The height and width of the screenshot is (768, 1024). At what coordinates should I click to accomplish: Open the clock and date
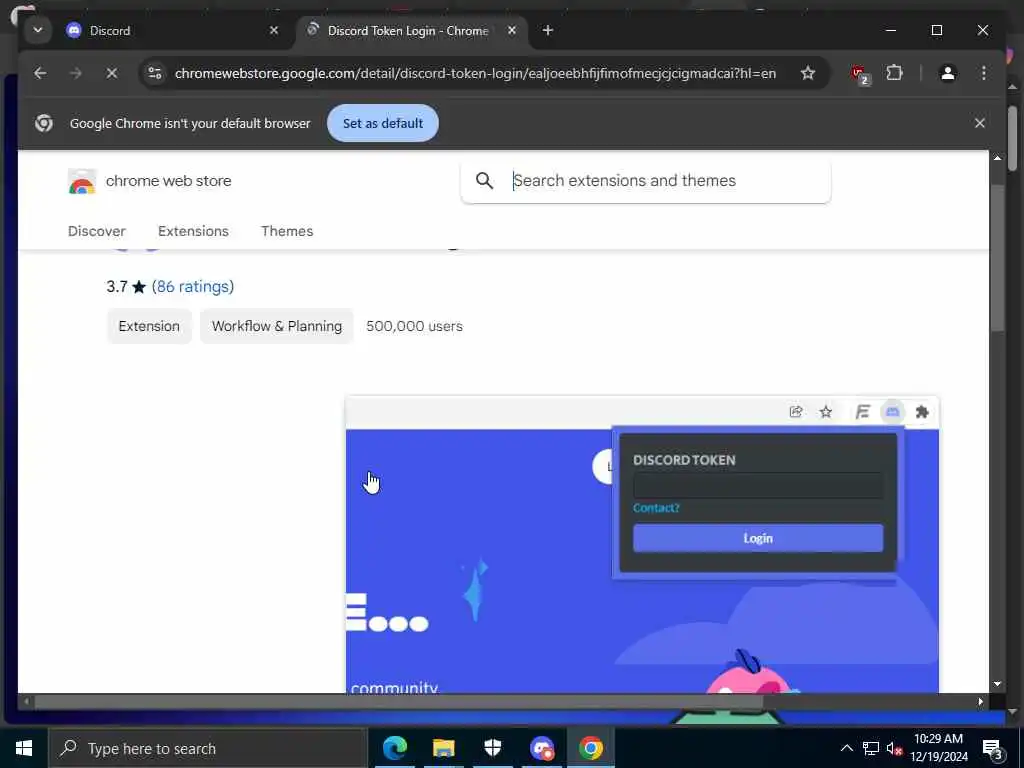click(938, 748)
